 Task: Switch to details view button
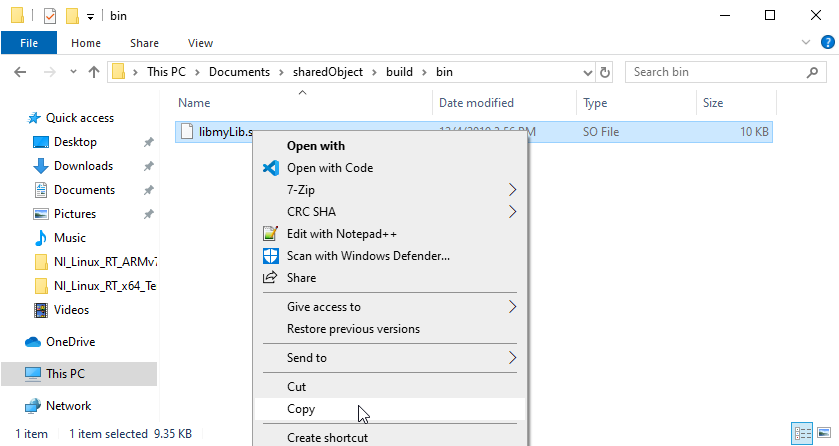point(803,434)
